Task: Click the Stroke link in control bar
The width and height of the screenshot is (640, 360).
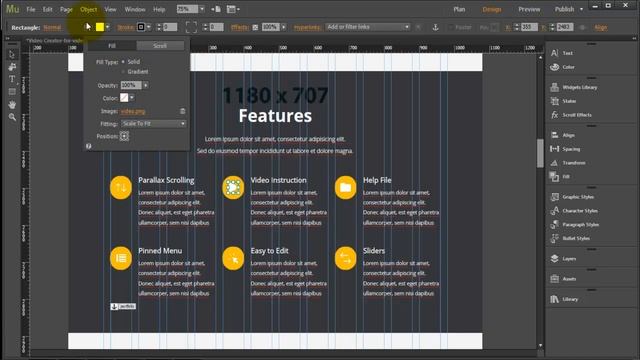Action: (x=126, y=27)
